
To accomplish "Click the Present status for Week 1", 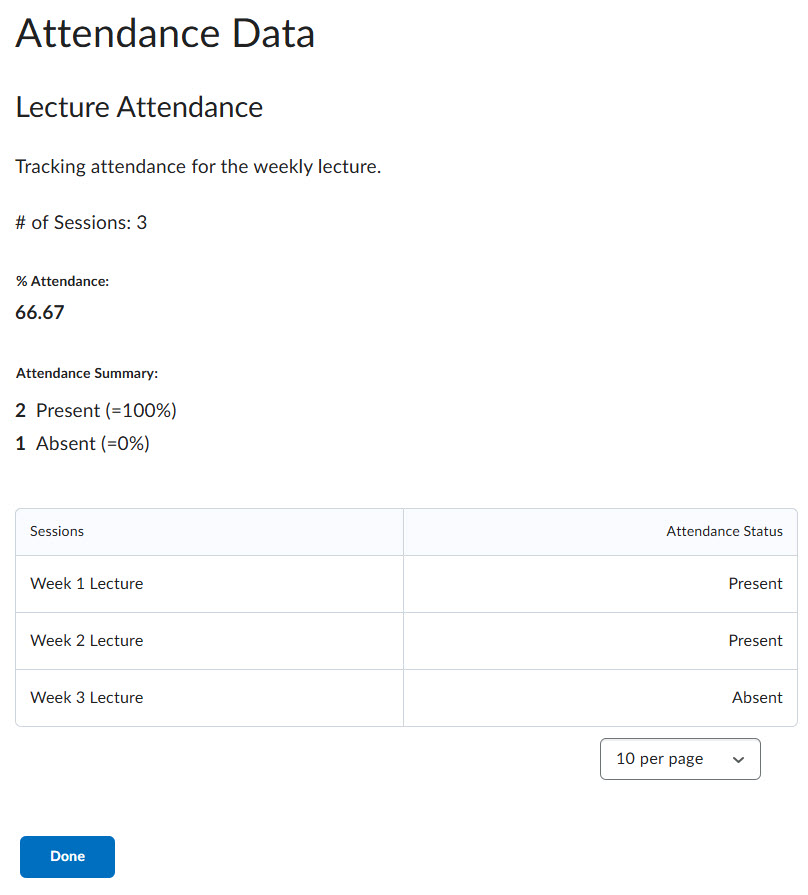I will 755,584.
